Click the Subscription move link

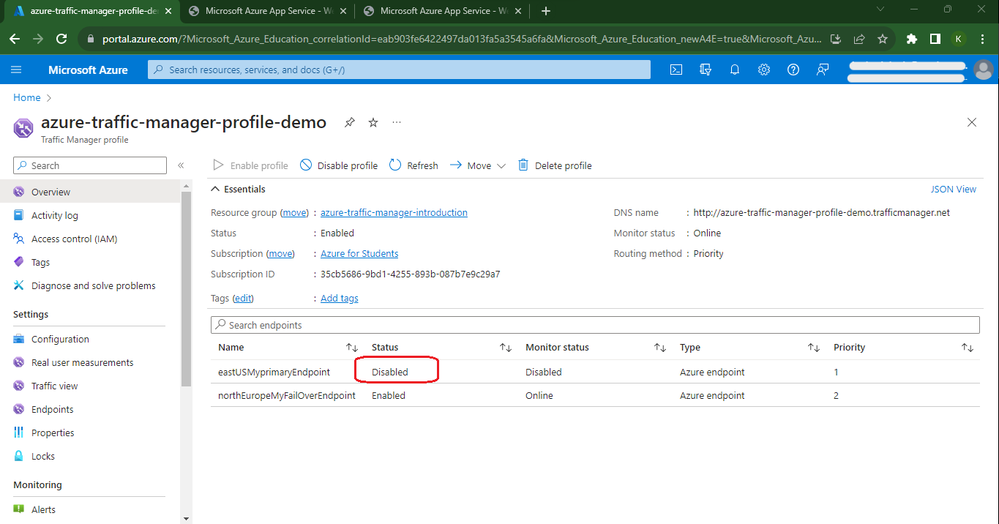pyautogui.click(x=280, y=253)
